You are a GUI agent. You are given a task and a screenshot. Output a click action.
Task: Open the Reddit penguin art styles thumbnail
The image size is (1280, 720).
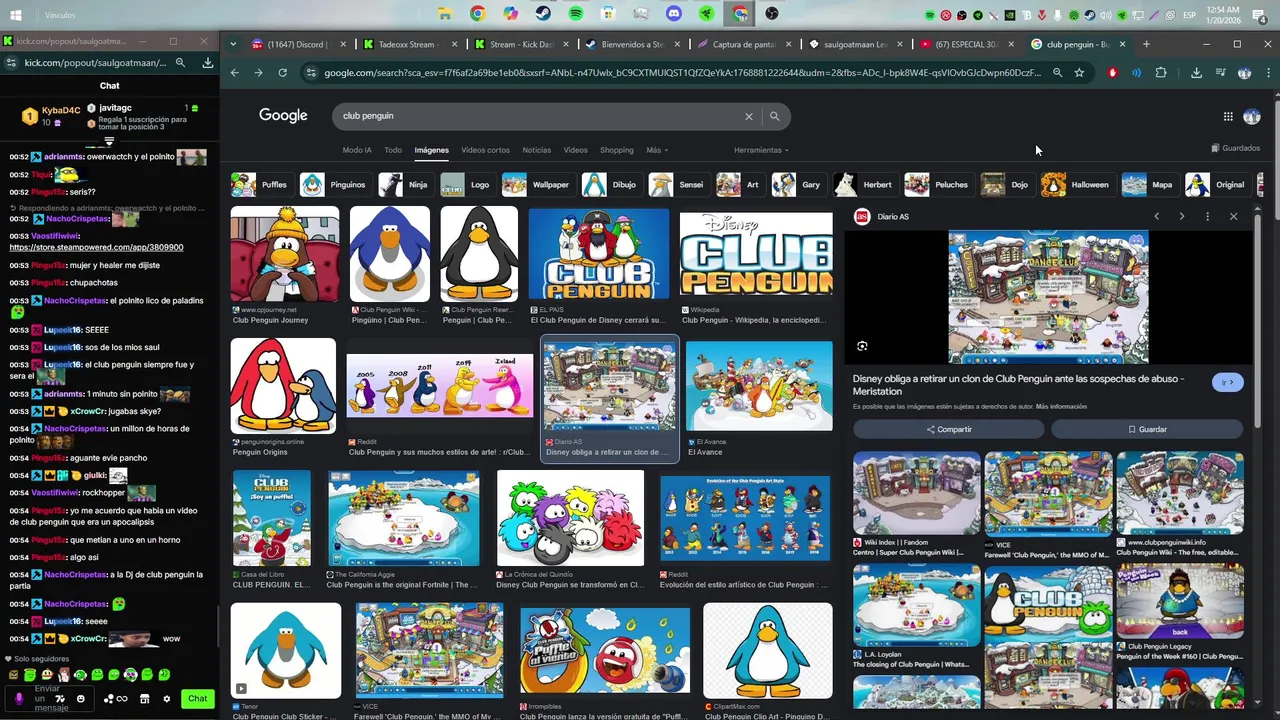[x=439, y=386]
